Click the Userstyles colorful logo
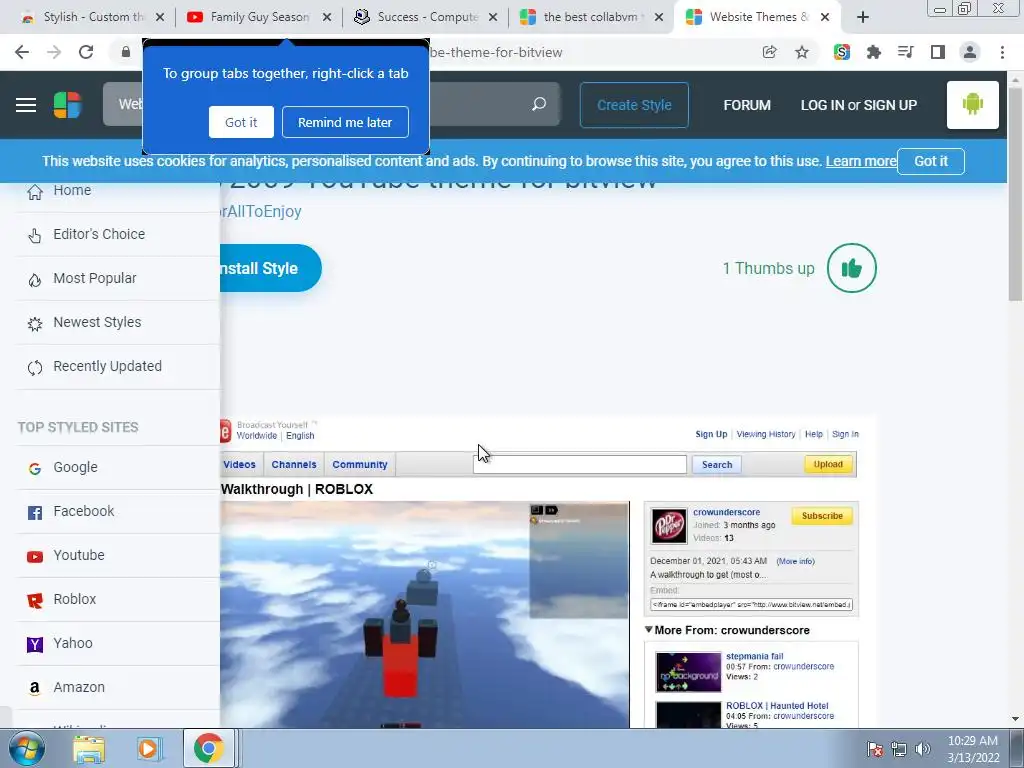The image size is (1024, 768). (67, 104)
